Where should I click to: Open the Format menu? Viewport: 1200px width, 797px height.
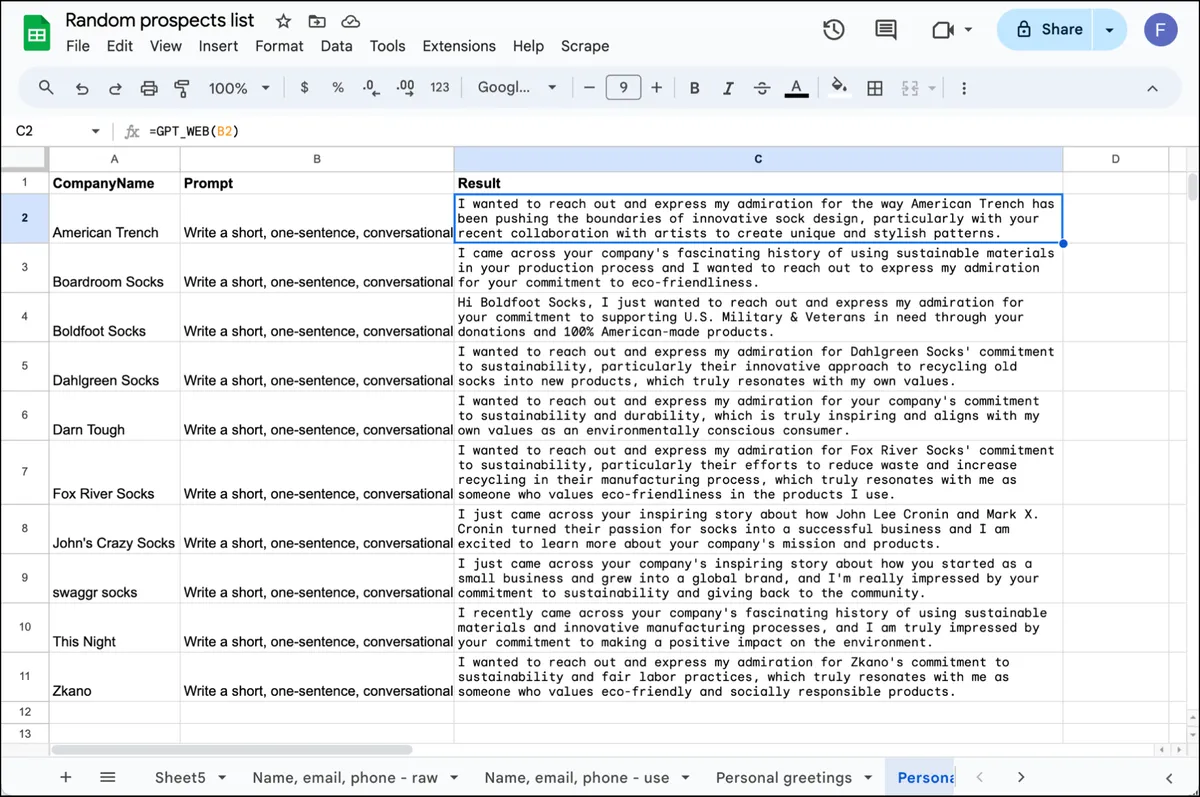pos(279,46)
